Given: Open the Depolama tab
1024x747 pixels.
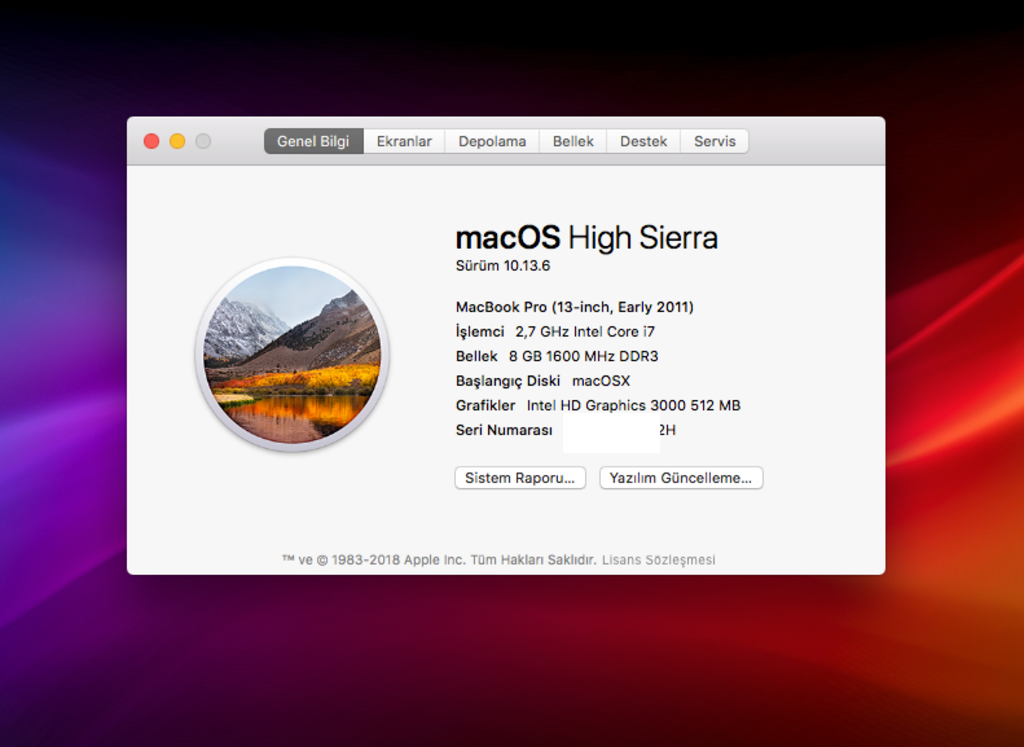Looking at the screenshot, I should (x=492, y=141).
